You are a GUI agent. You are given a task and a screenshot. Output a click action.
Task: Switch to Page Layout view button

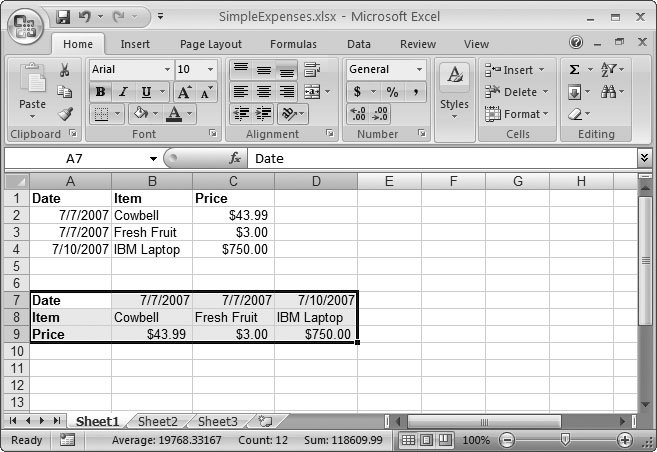(x=427, y=440)
